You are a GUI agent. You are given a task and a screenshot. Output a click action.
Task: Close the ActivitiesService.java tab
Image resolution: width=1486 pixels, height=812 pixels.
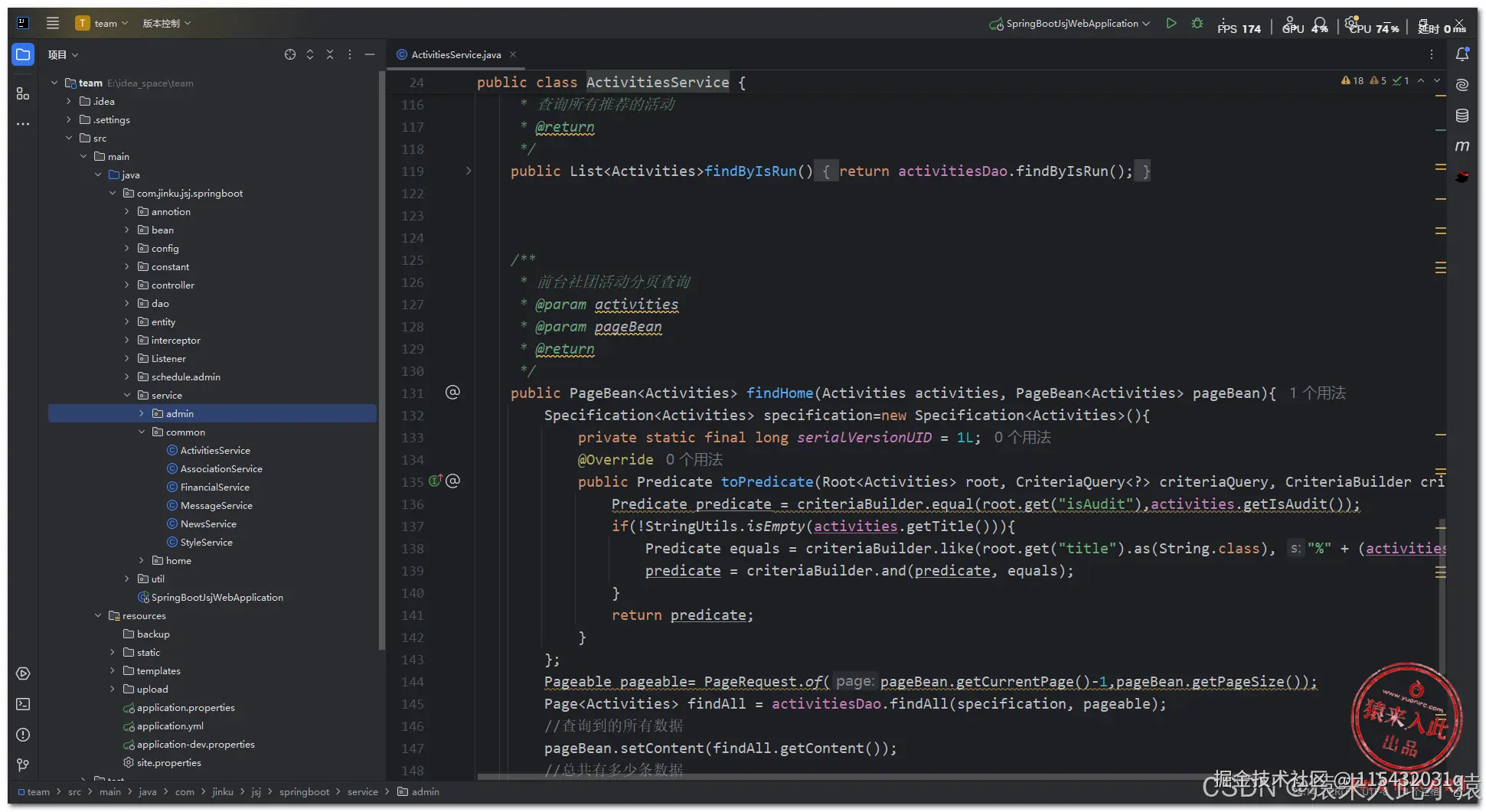tap(513, 54)
